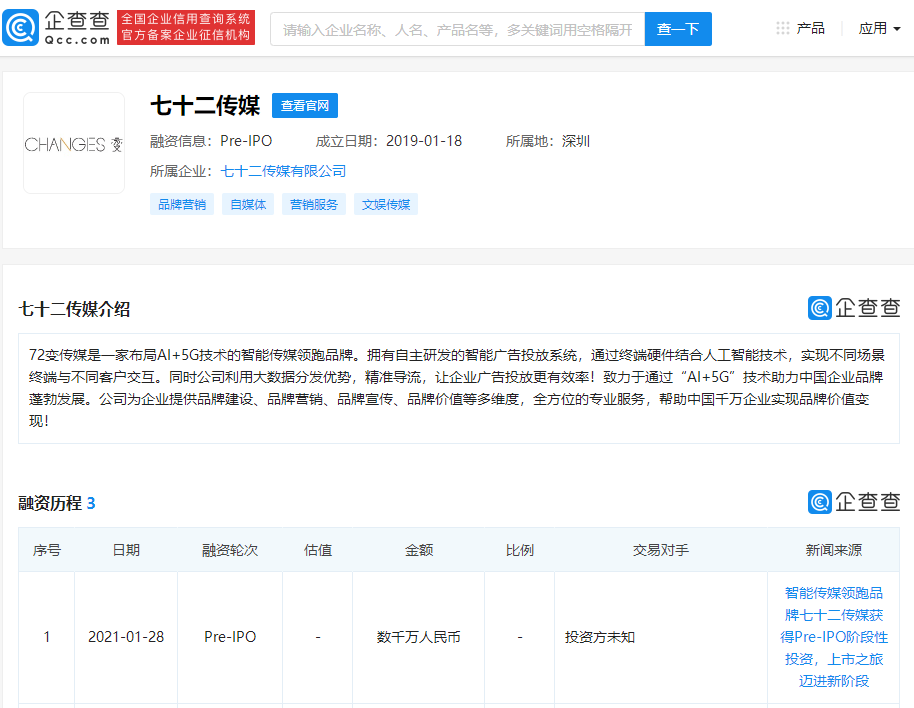The image size is (914, 708).
Task: Click the 查一下 search button
Action: (x=678, y=29)
